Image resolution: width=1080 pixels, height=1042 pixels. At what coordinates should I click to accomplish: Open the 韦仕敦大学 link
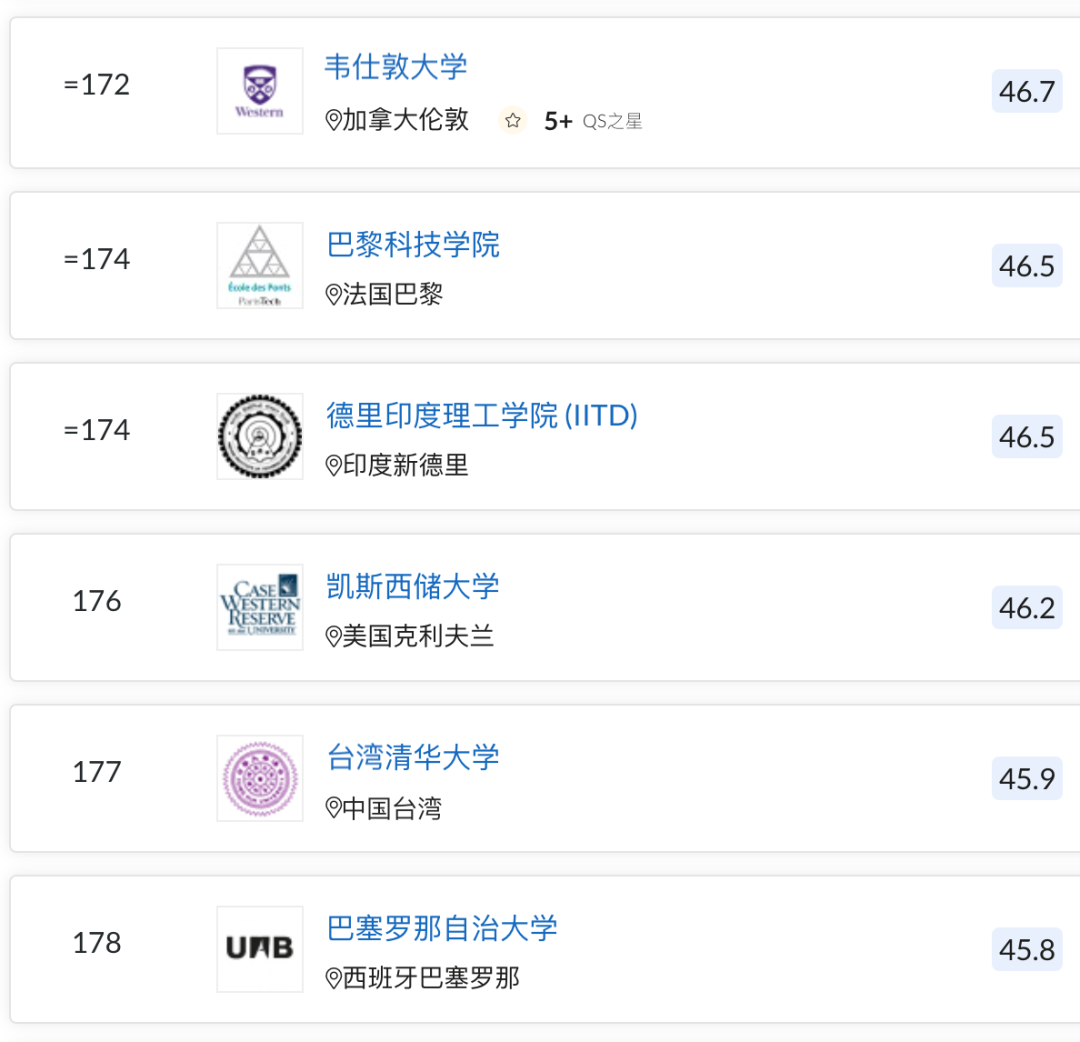pyautogui.click(x=396, y=67)
